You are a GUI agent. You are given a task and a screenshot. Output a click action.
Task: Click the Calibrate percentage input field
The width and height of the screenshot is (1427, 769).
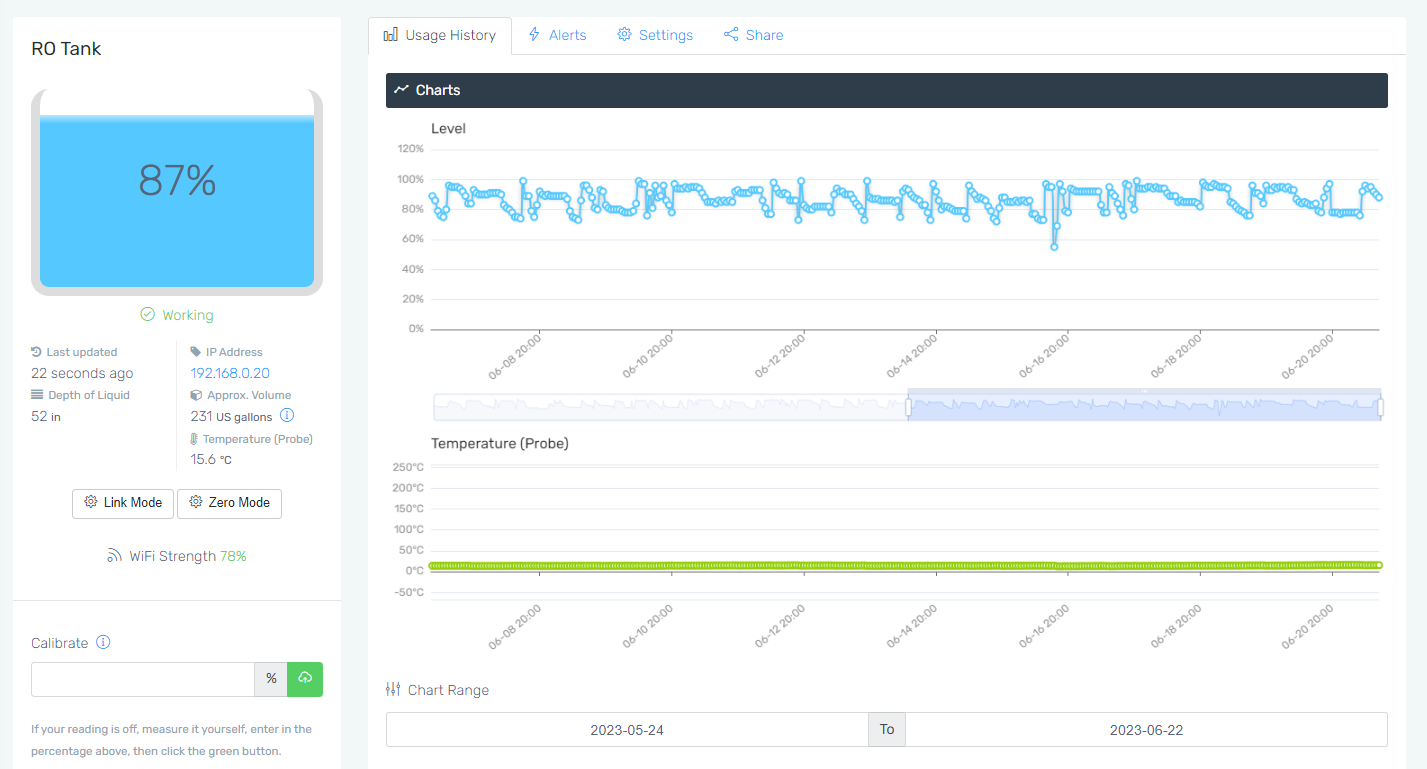point(143,679)
